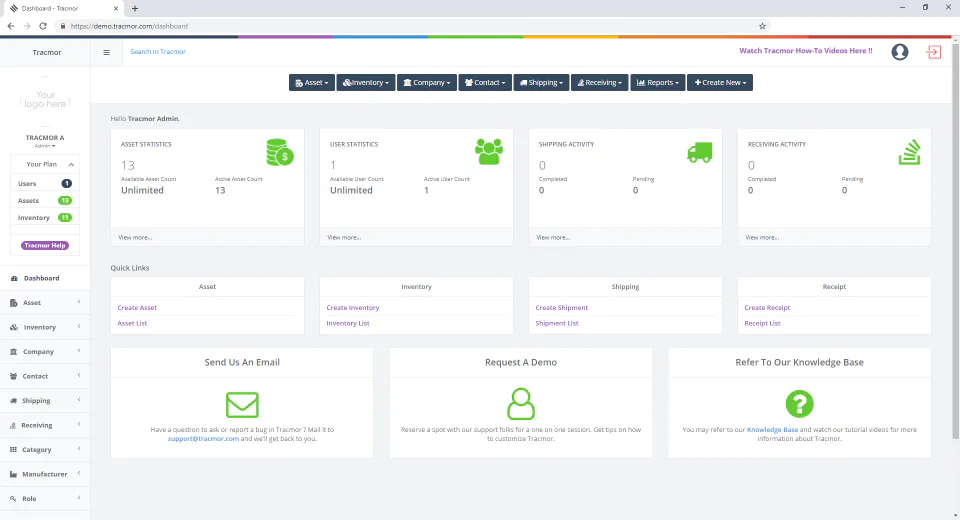Open the Asset toolbar dropdown

click(x=312, y=83)
